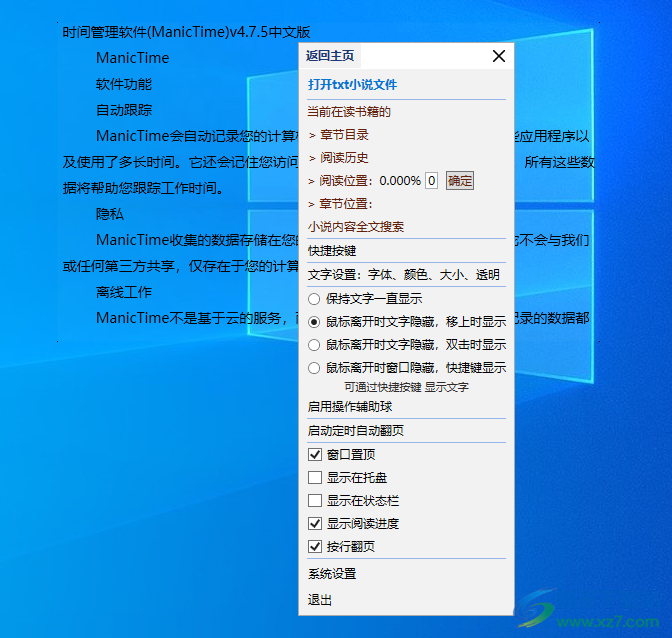Toggle 显示阅读进度 checkbox
672x638 pixels.
pyautogui.click(x=315, y=524)
